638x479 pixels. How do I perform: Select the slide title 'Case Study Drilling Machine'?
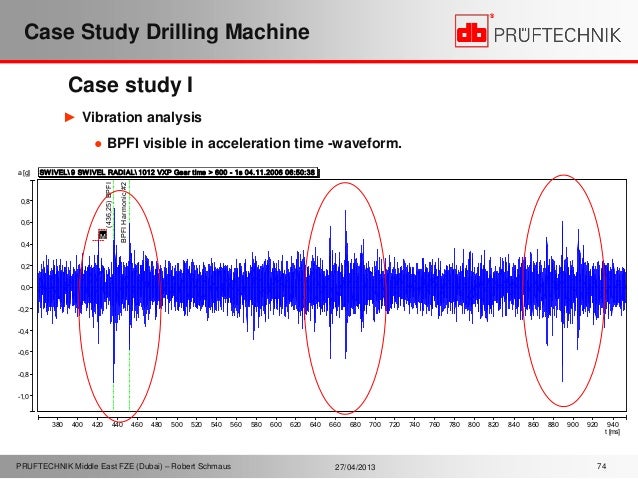[x=167, y=32]
